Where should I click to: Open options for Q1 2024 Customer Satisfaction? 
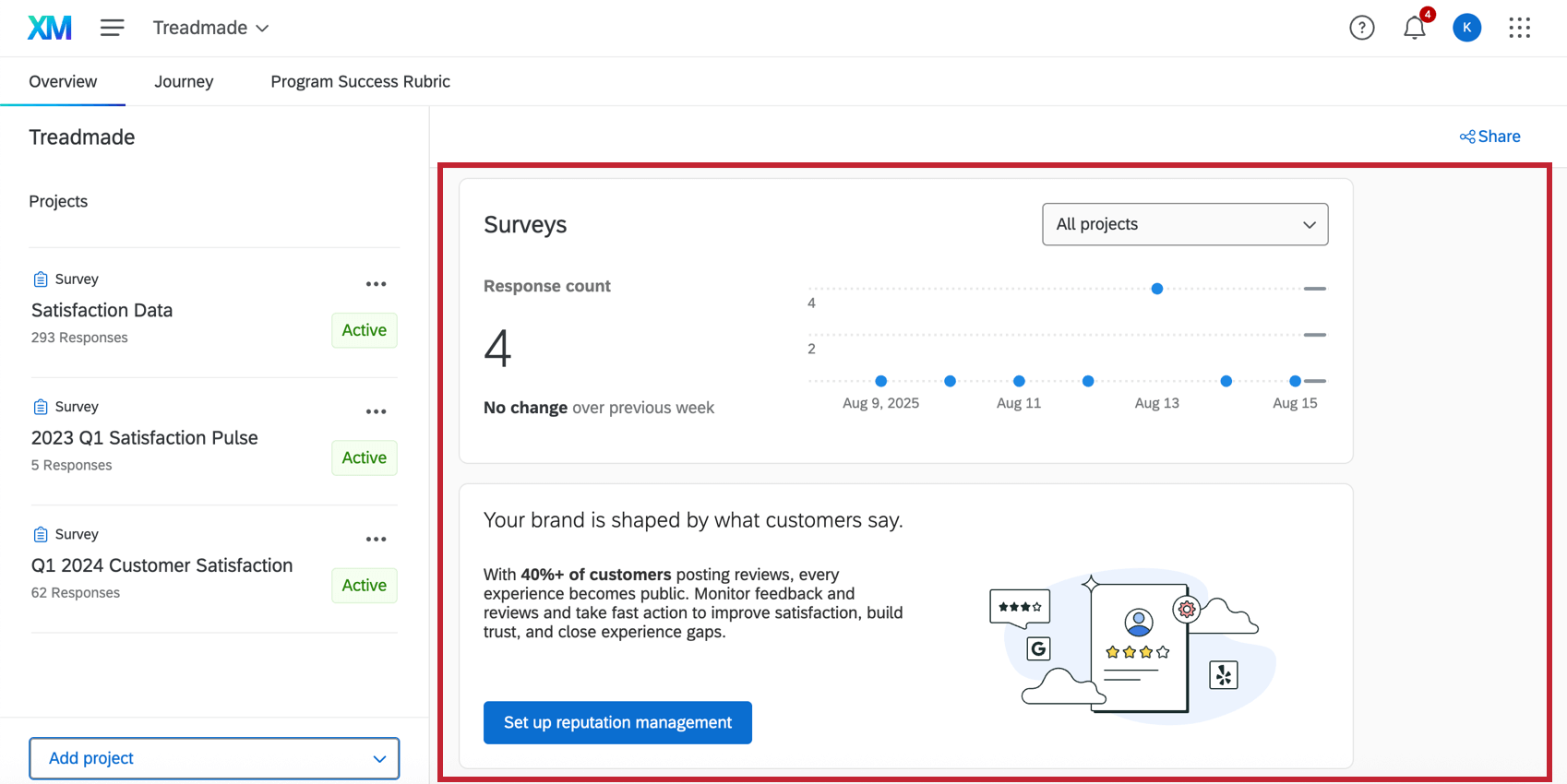(376, 539)
